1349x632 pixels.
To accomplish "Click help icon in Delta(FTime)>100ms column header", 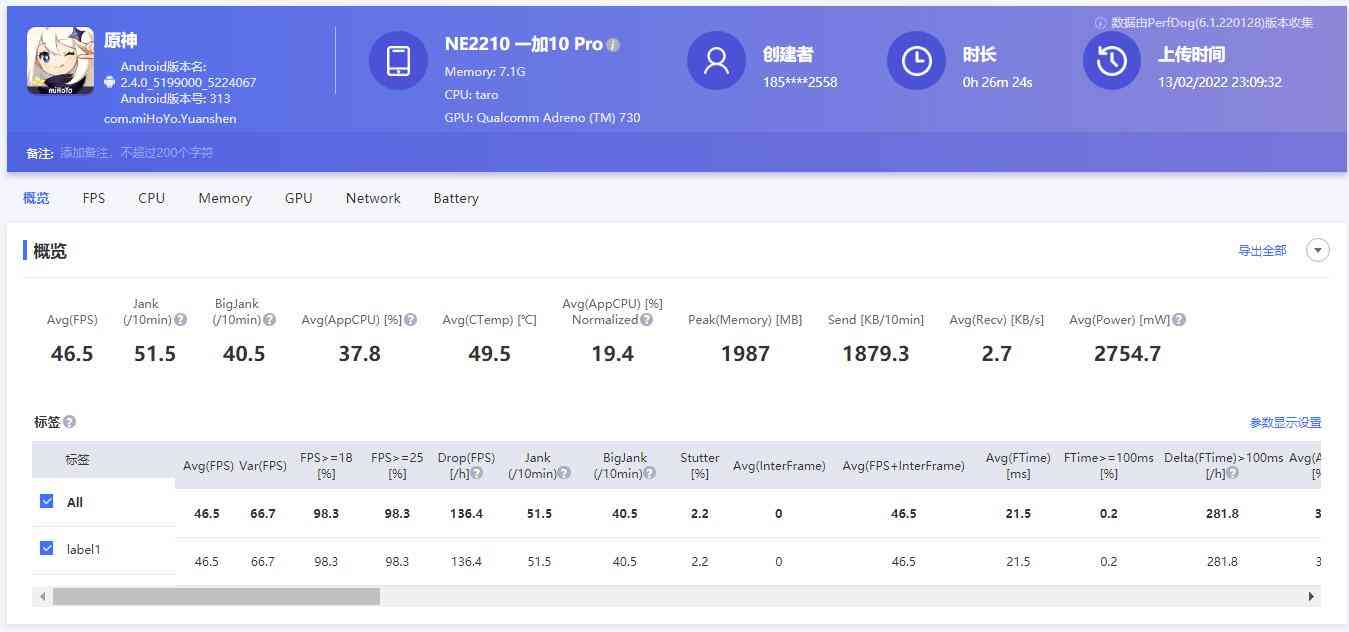I will [1233, 473].
